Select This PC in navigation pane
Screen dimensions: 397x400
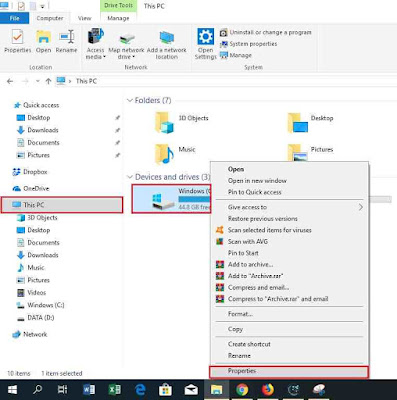(x=62, y=205)
